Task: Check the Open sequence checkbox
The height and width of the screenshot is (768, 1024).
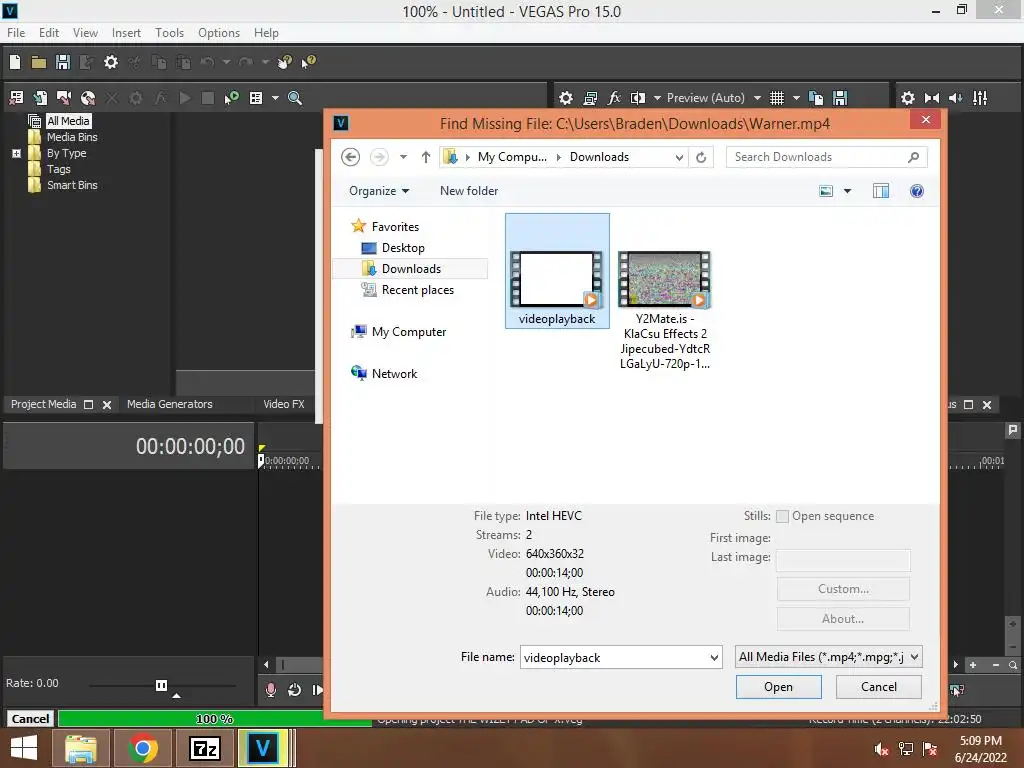Action: pyautogui.click(x=782, y=517)
